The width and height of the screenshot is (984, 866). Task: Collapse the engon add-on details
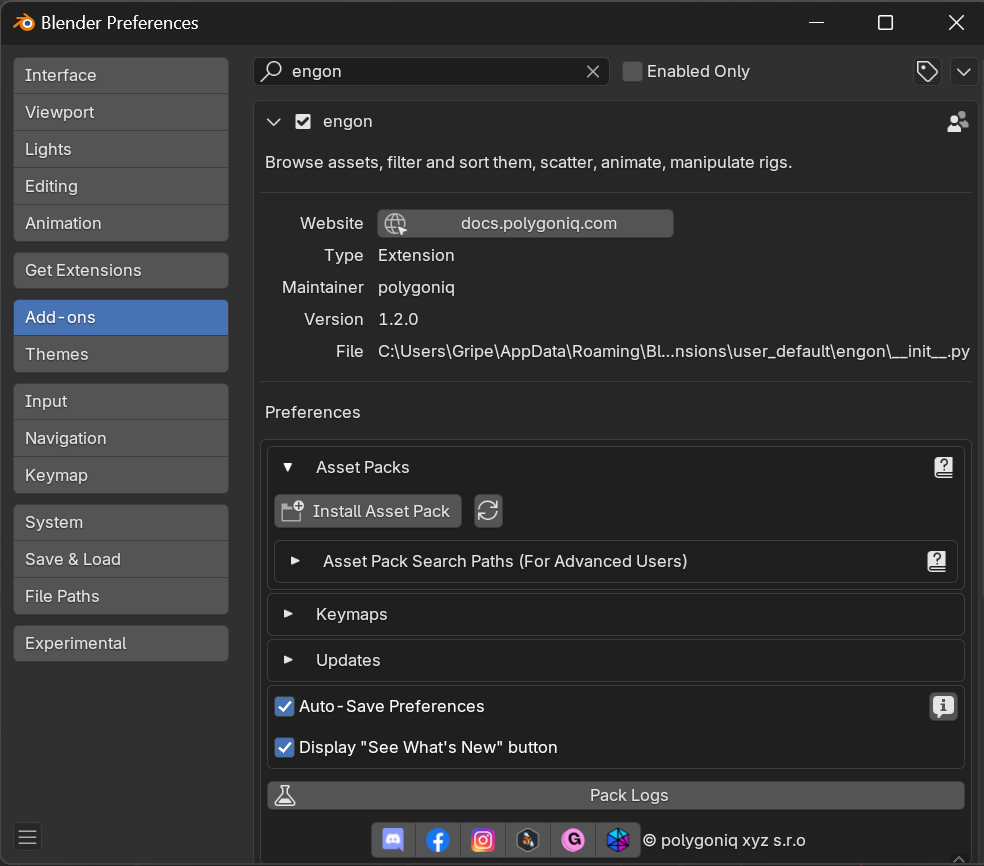pos(273,121)
